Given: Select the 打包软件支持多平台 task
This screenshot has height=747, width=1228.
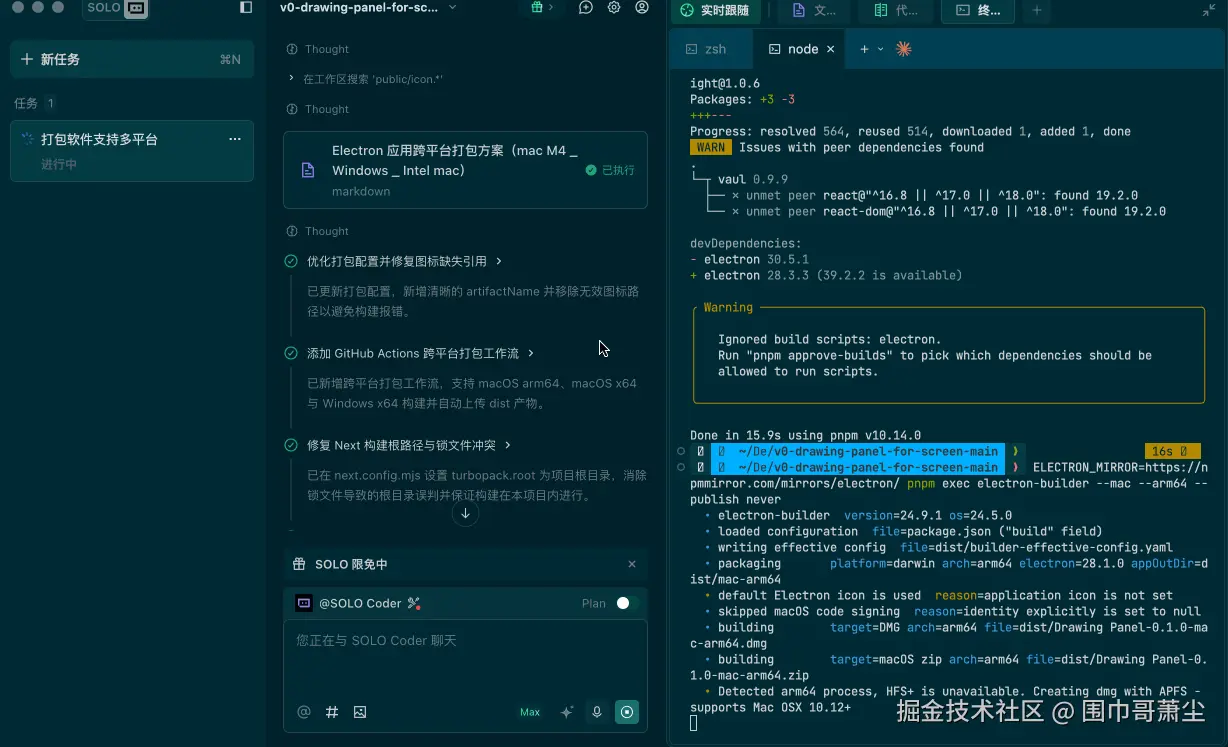Looking at the screenshot, I should click(x=131, y=151).
